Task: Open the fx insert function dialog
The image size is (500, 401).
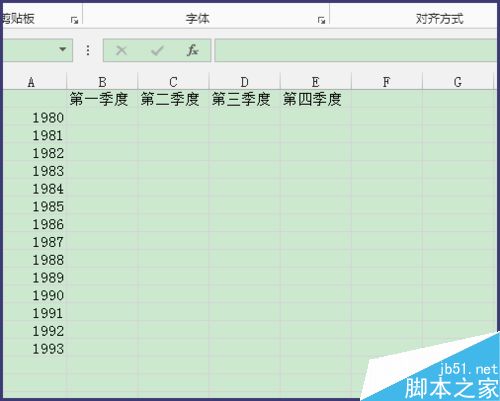Action: tap(192, 50)
